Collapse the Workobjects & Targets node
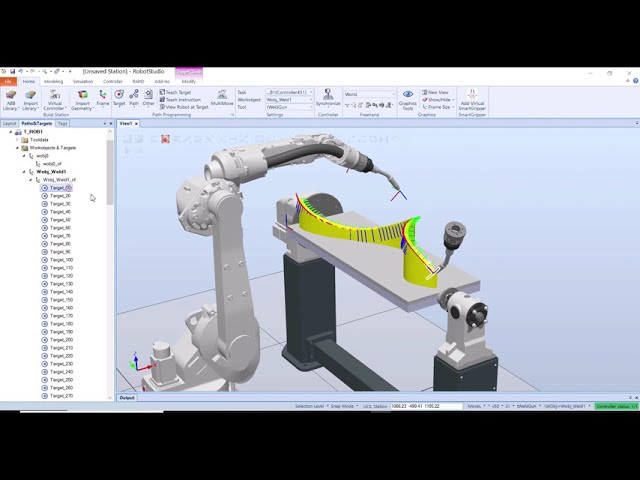Viewport: 640px width, 480px height. click(x=17, y=148)
